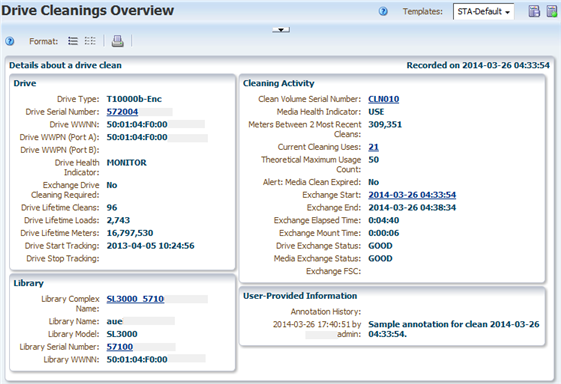Open library serial number 57100 link

pyautogui.click(x=119, y=347)
